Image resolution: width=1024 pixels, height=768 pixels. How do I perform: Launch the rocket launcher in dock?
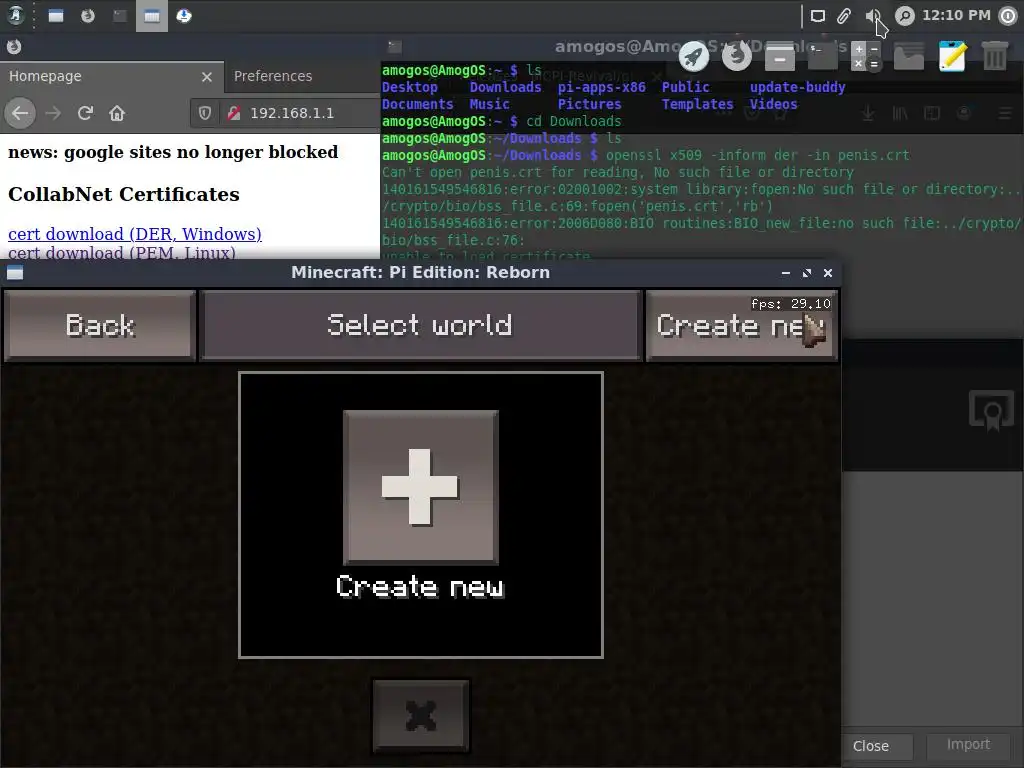click(x=694, y=57)
